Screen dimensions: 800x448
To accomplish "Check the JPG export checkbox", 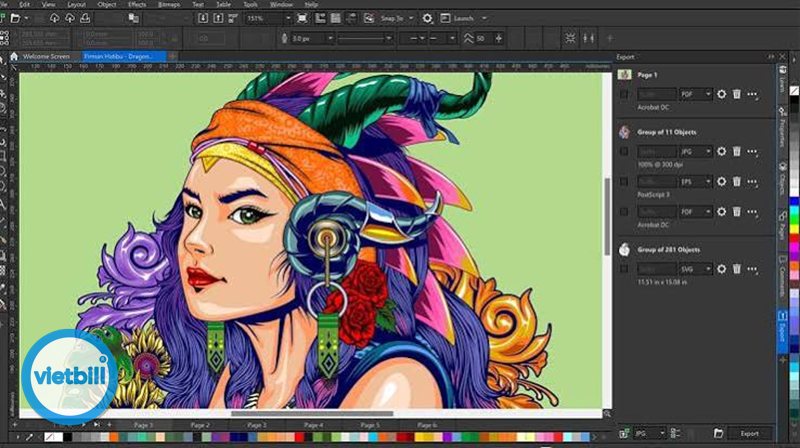I will (x=624, y=152).
